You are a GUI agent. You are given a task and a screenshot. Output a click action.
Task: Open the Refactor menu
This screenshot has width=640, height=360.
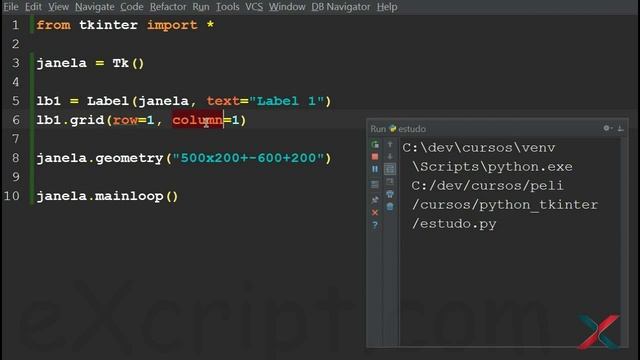click(x=168, y=7)
